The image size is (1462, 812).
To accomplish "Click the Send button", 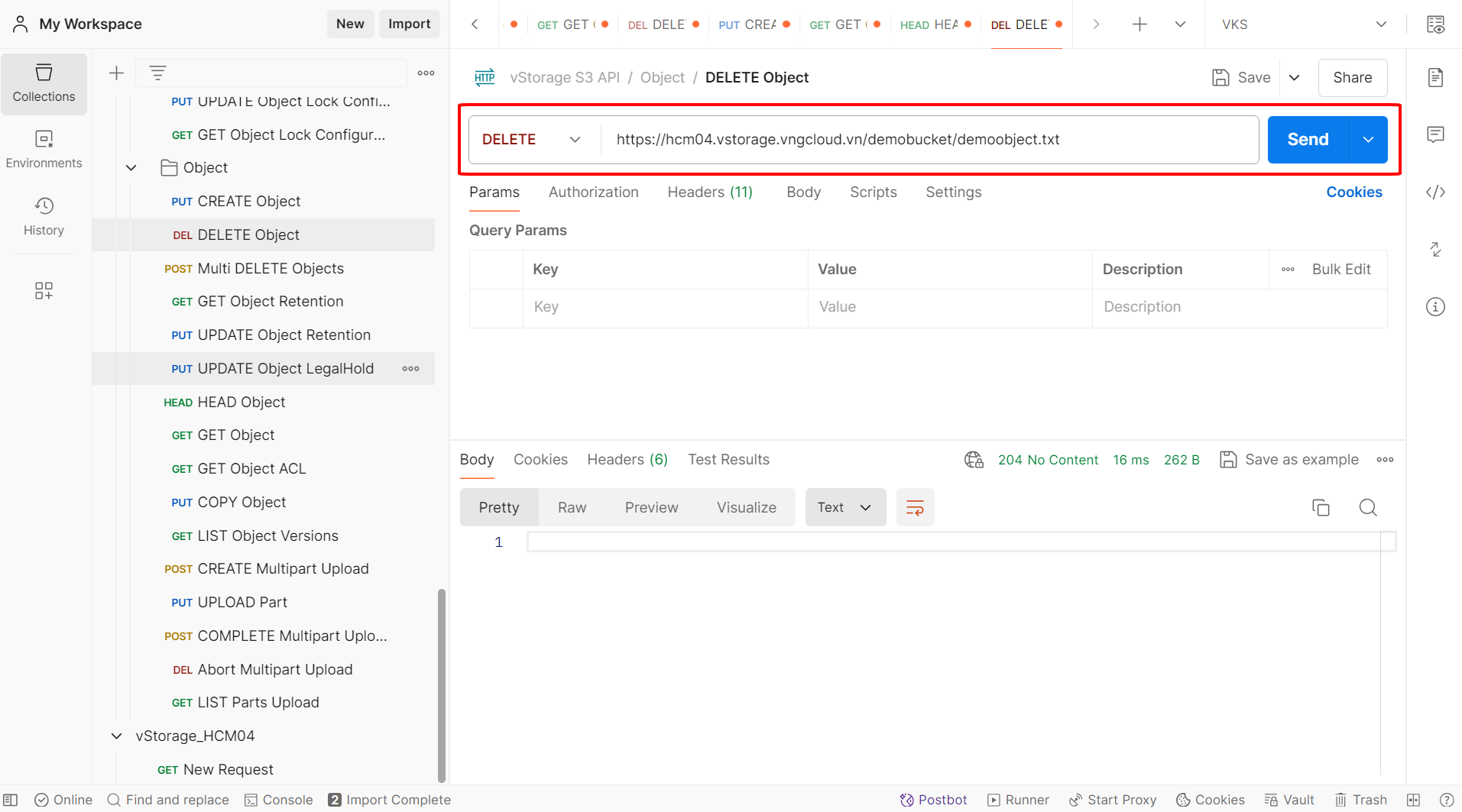I will point(1308,140).
